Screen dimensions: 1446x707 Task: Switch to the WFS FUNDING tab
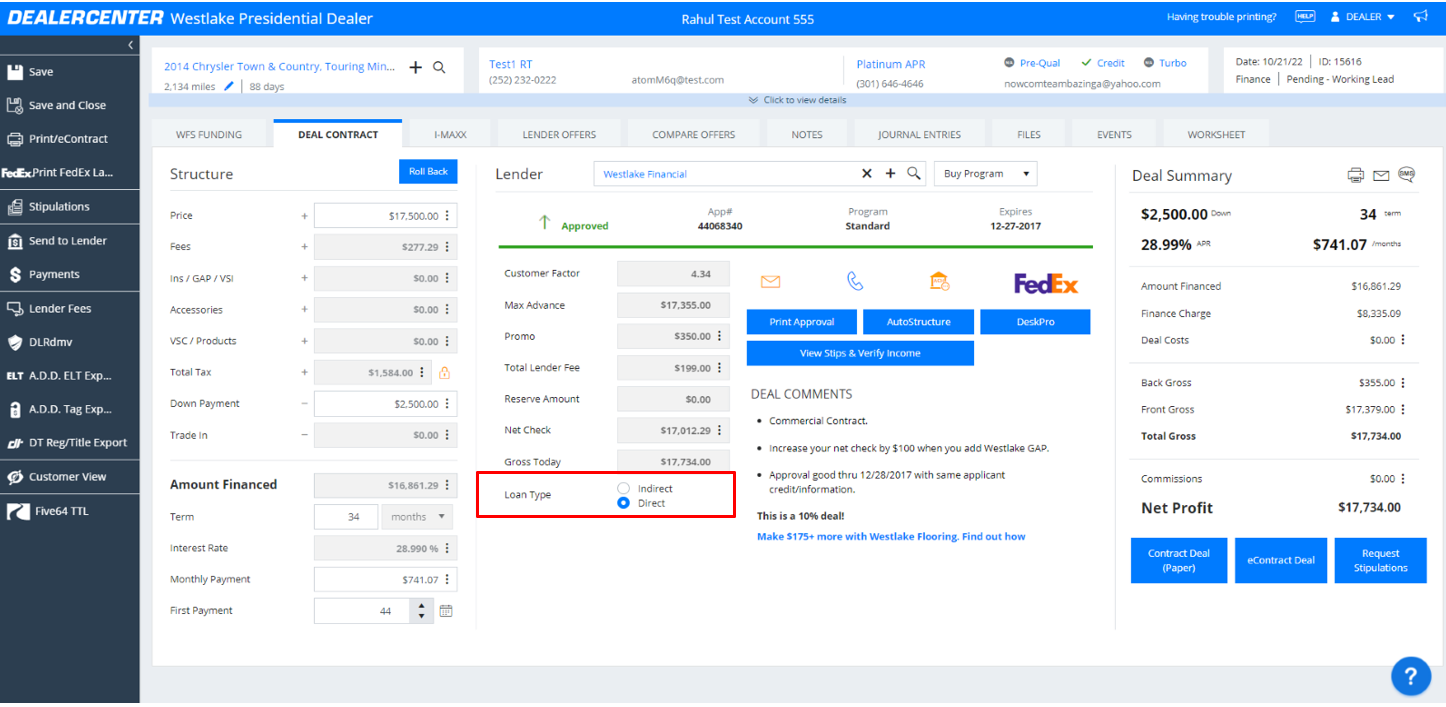click(208, 135)
